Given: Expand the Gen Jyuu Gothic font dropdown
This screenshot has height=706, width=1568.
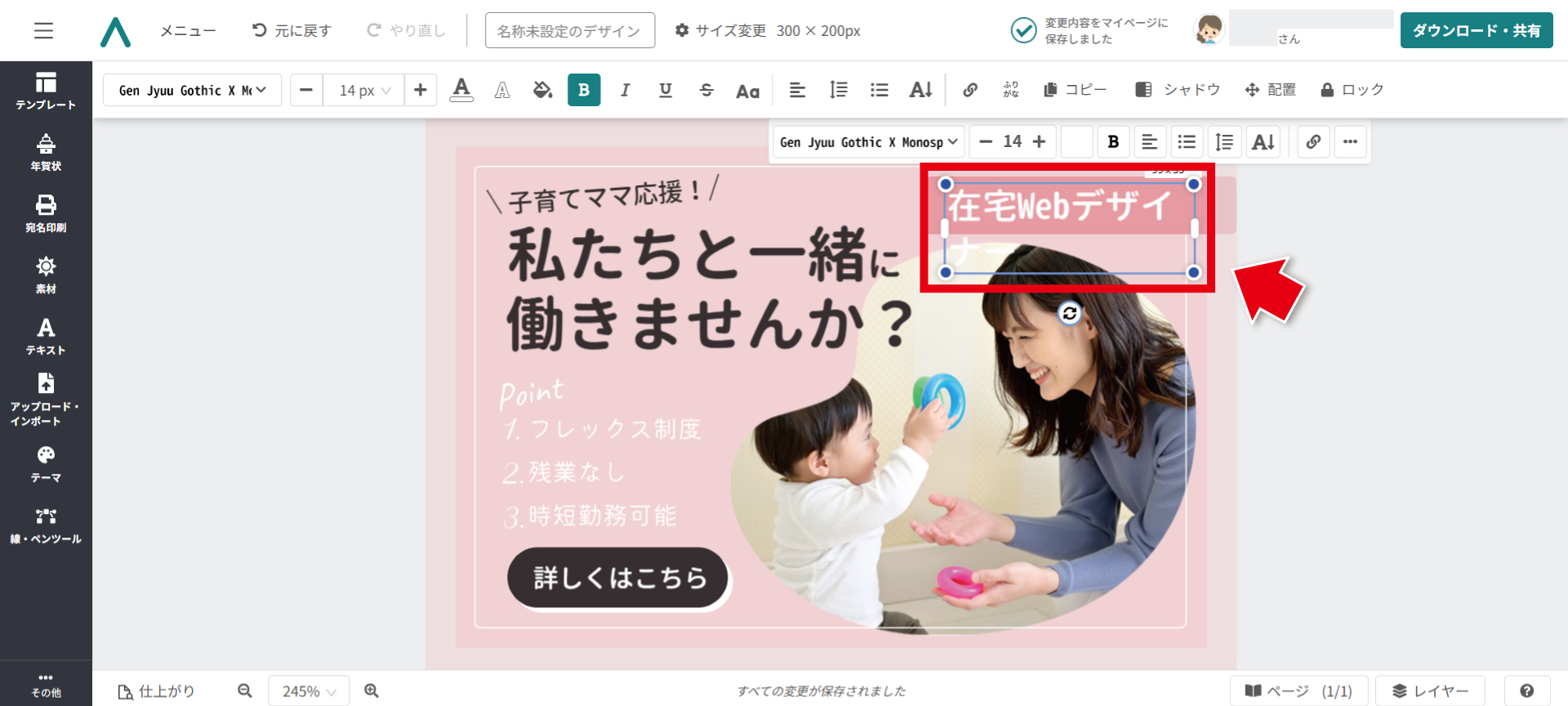Looking at the screenshot, I should (x=192, y=90).
